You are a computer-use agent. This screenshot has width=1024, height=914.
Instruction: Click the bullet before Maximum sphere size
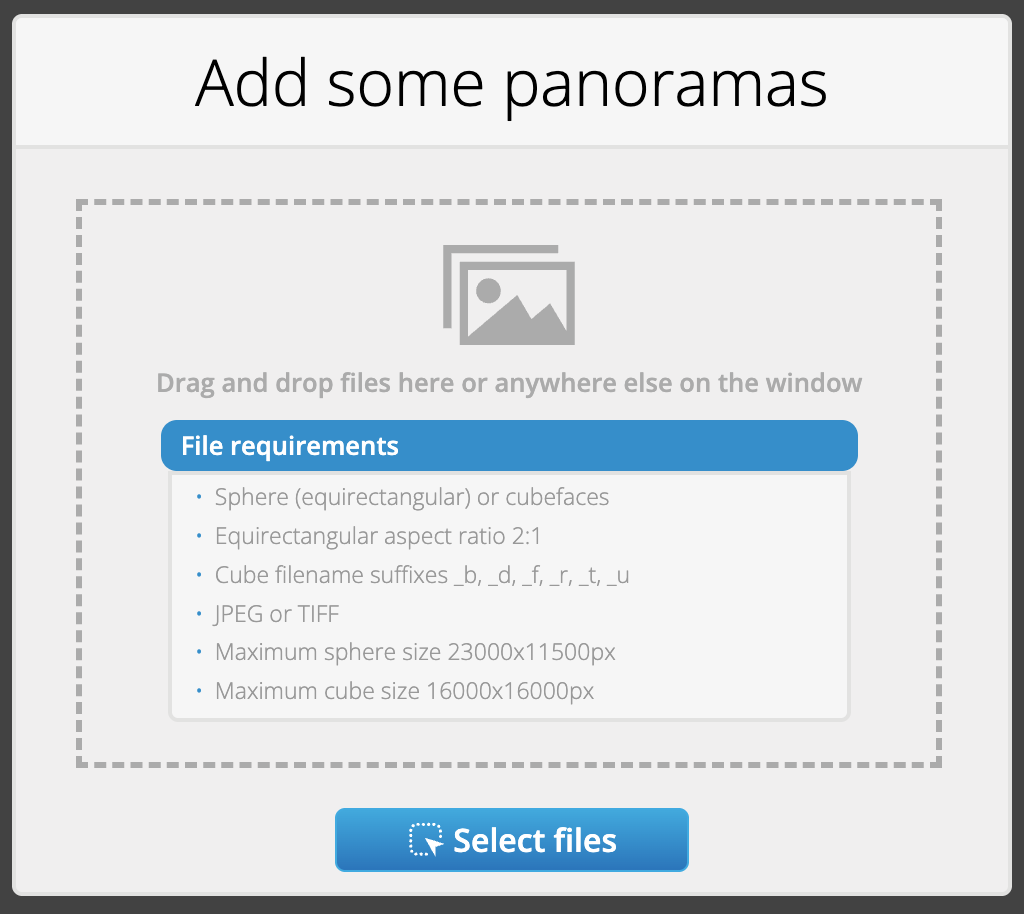199,652
